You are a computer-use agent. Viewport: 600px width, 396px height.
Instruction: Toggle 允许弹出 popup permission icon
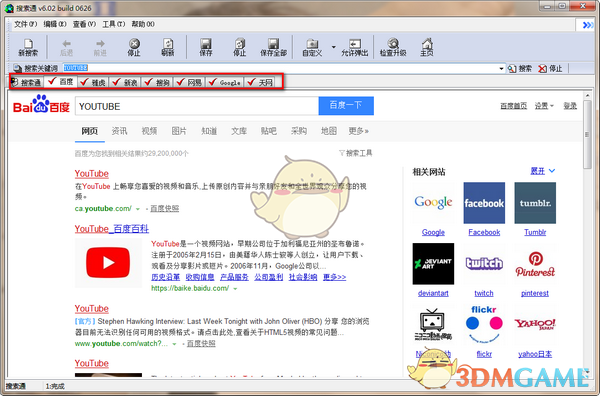pos(355,47)
